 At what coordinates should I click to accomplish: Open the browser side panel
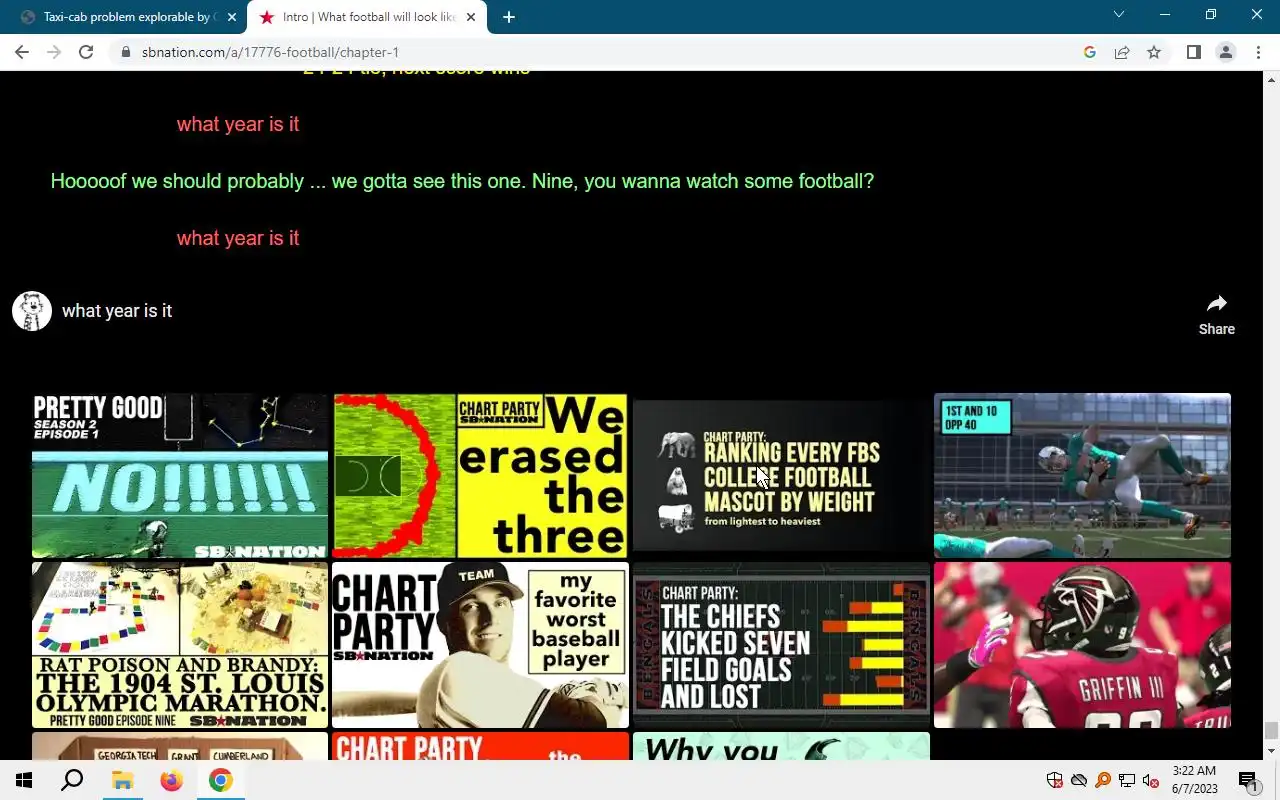[1193, 52]
